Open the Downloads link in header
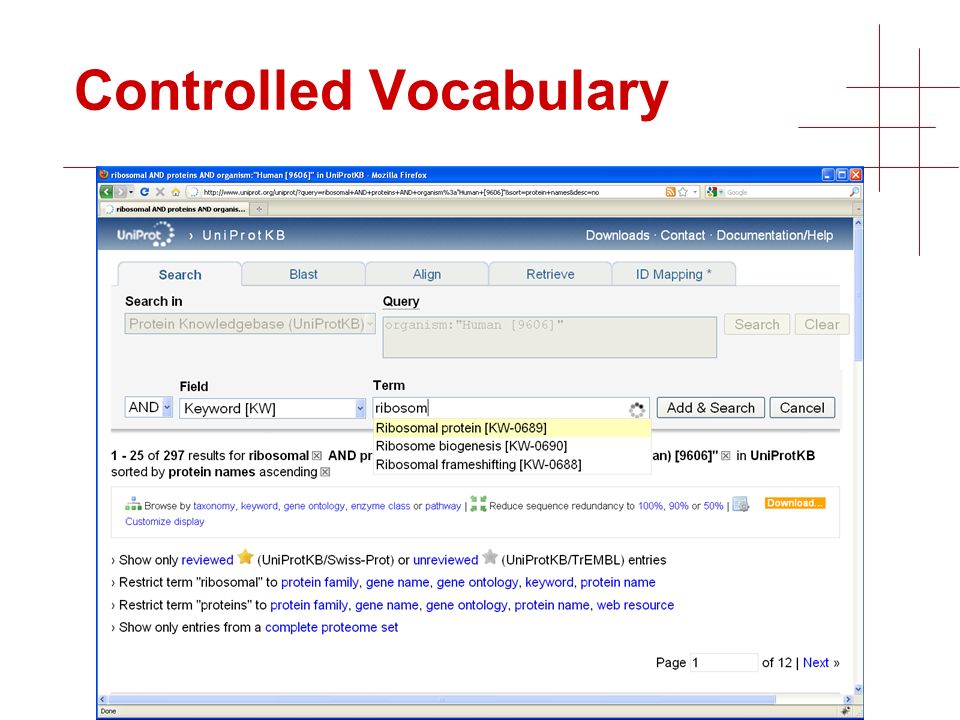Viewport: 960px width, 720px height. click(x=617, y=236)
